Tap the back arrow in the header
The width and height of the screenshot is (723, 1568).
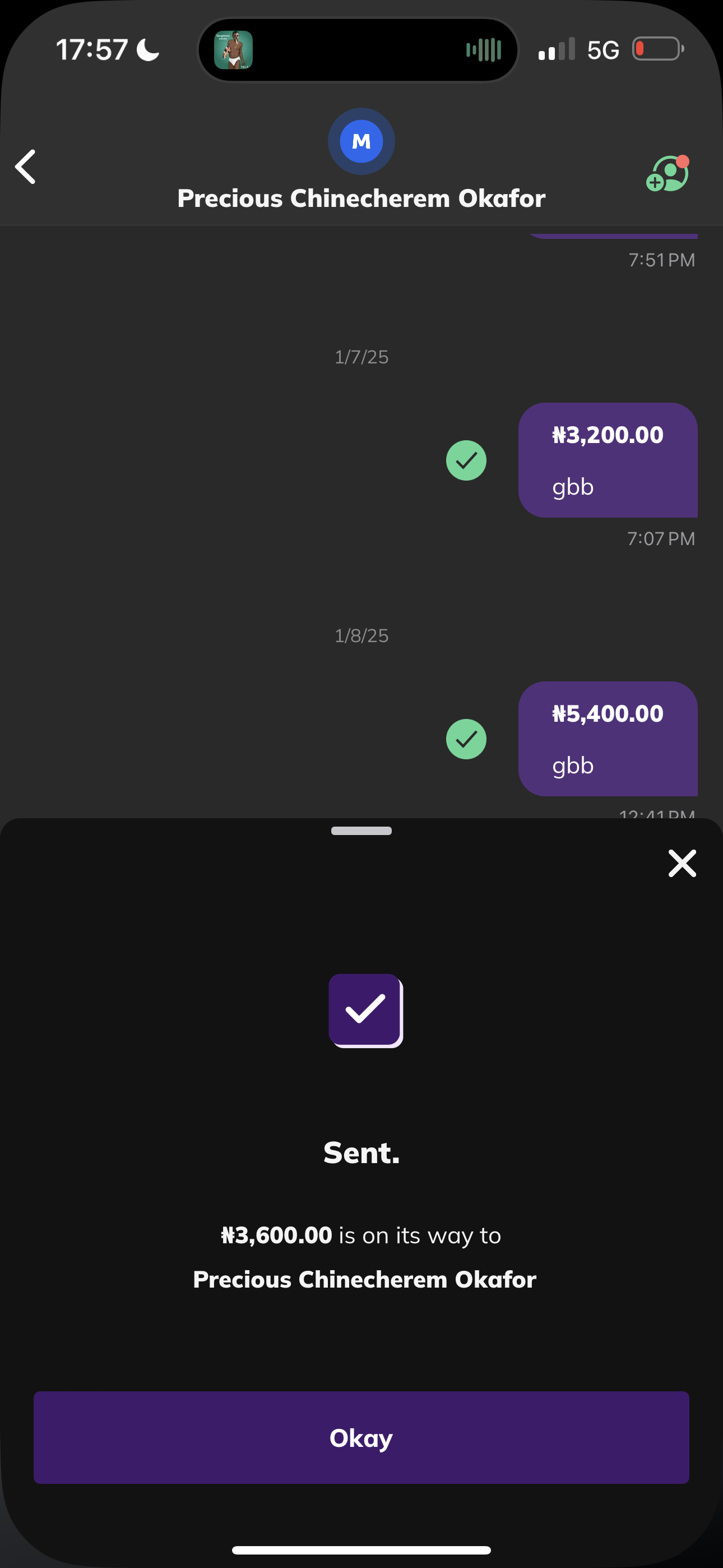(x=26, y=167)
